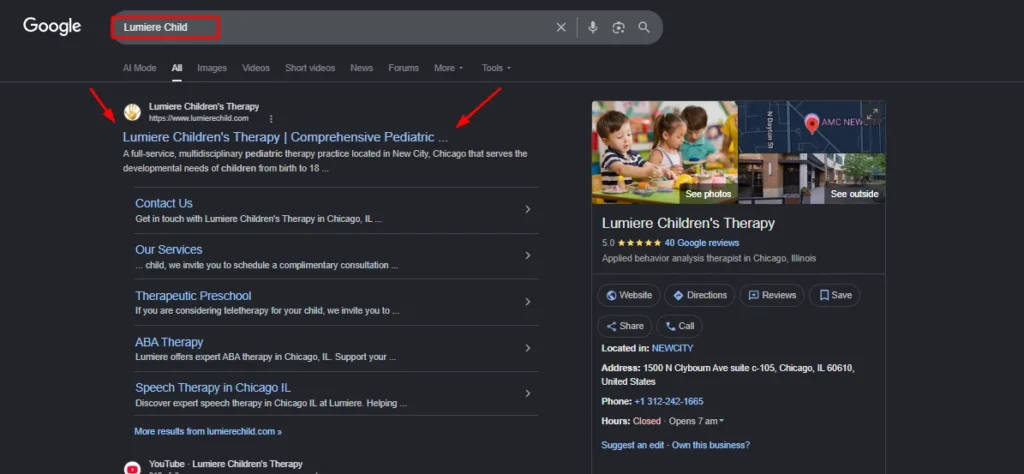Viewport: 1024px width, 474px height.
Task: Click the Lumiere Children's Therapy site favicon
Action: 133,112
